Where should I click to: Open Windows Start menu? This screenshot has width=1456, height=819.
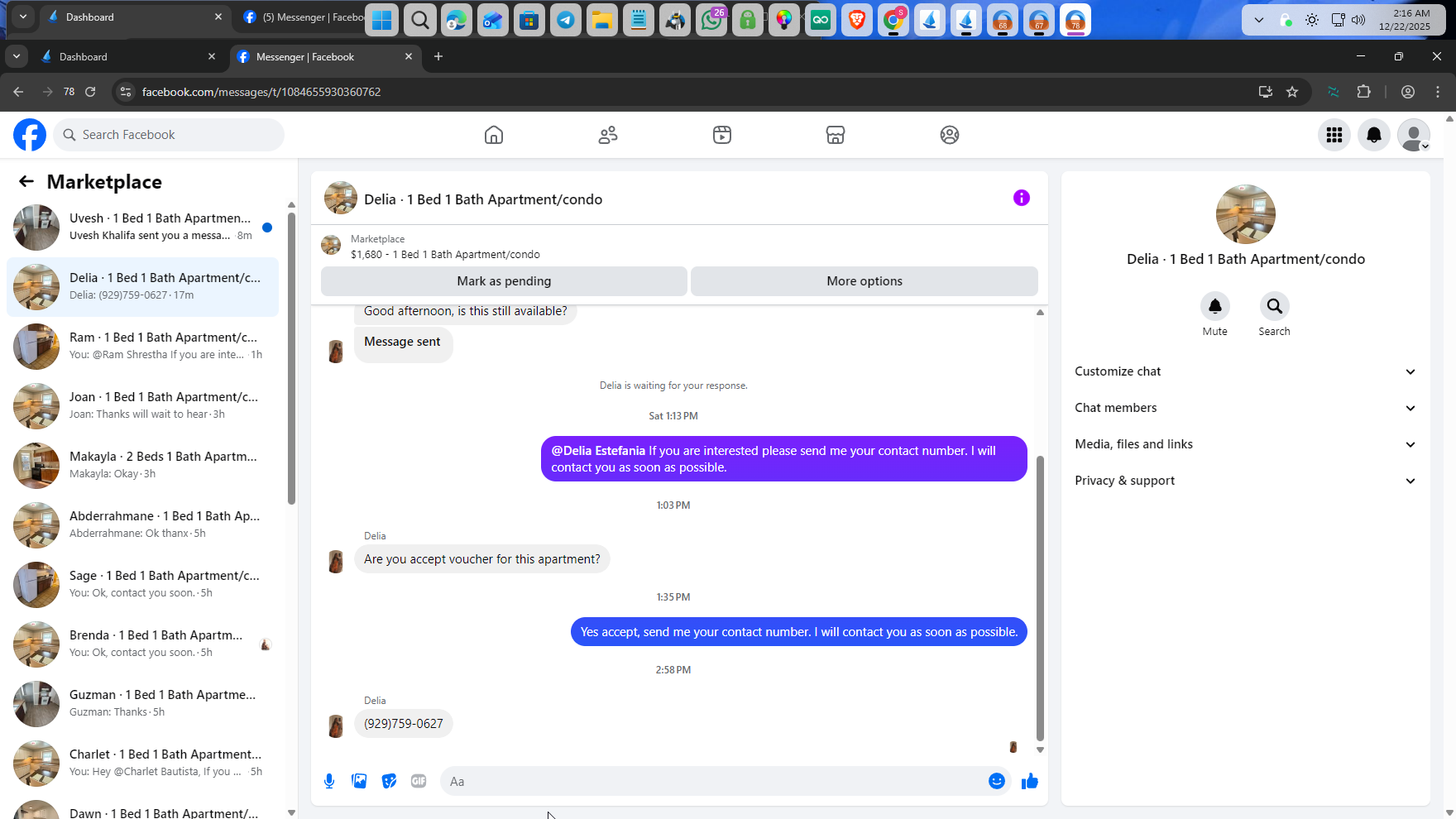click(382, 20)
